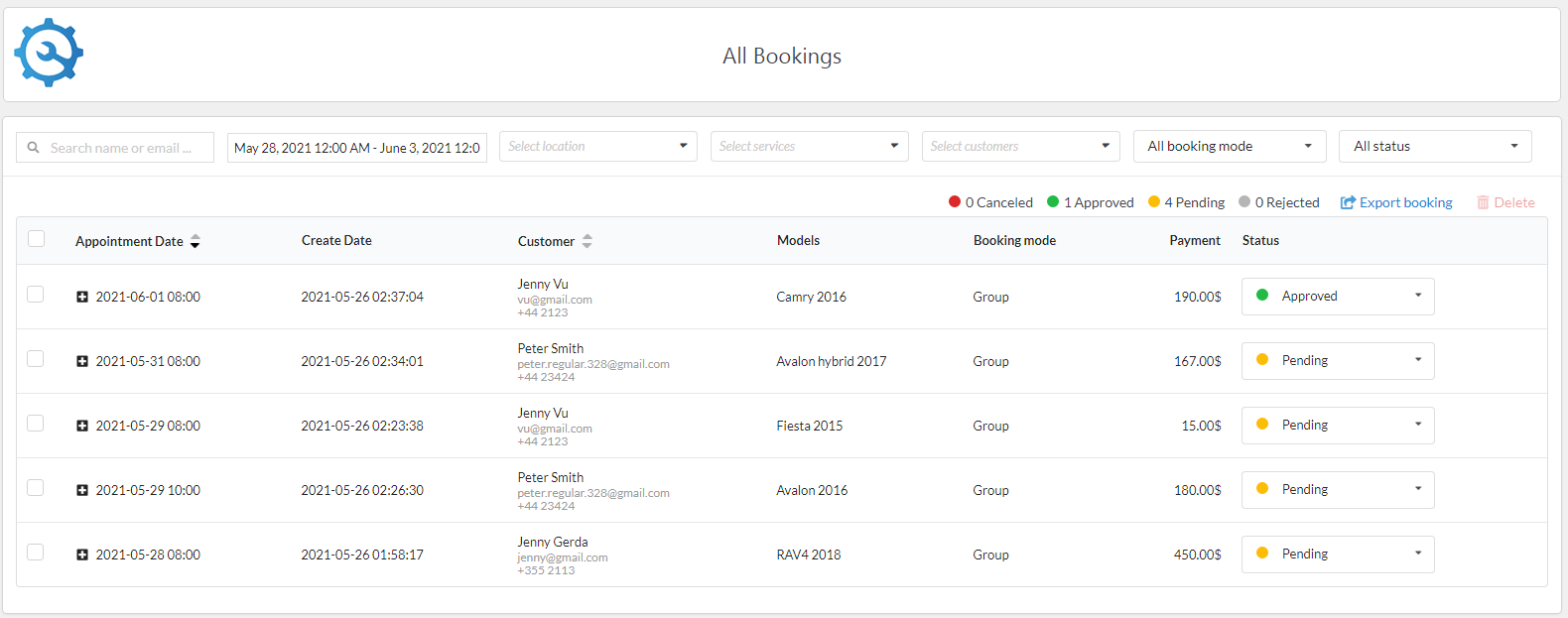Sort the table by Customer column
Viewport: 1568px width, 618px height.
(587, 241)
